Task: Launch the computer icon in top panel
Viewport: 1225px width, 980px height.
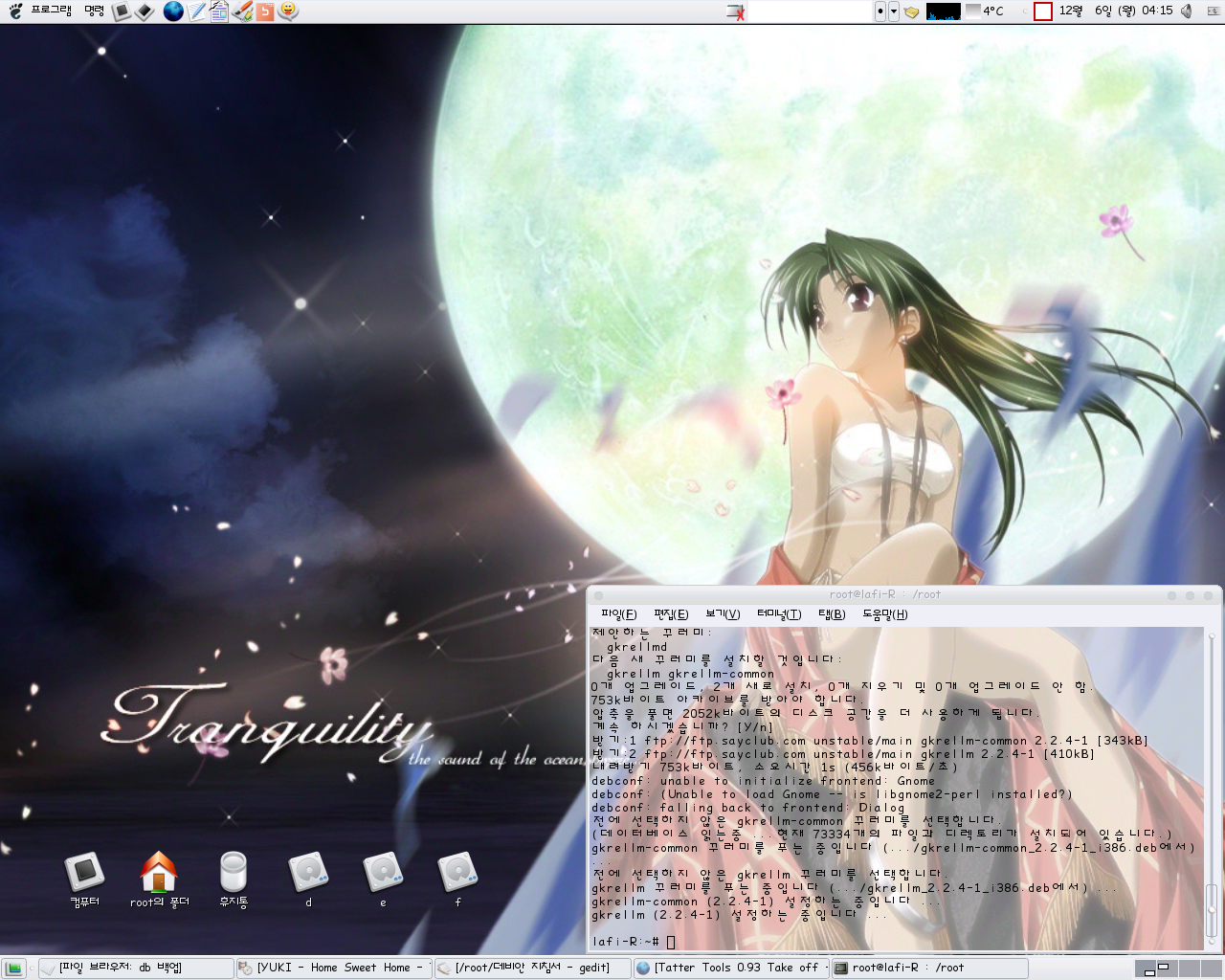Action: pyautogui.click(x=122, y=11)
